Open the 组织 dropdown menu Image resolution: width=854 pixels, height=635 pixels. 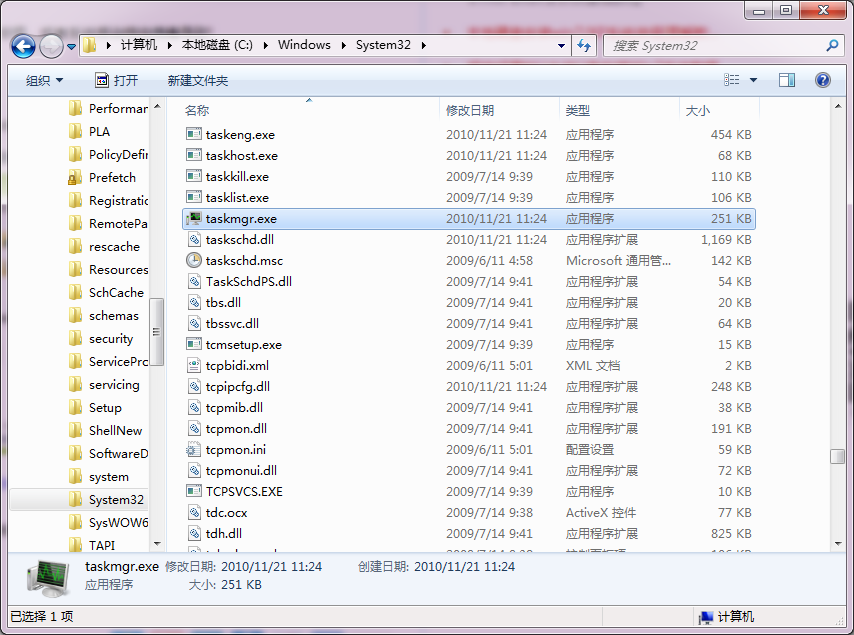click(42, 80)
